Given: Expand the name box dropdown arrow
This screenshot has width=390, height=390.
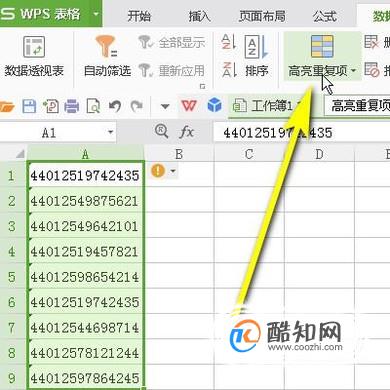Looking at the screenshot, I should tap(111, 133).
